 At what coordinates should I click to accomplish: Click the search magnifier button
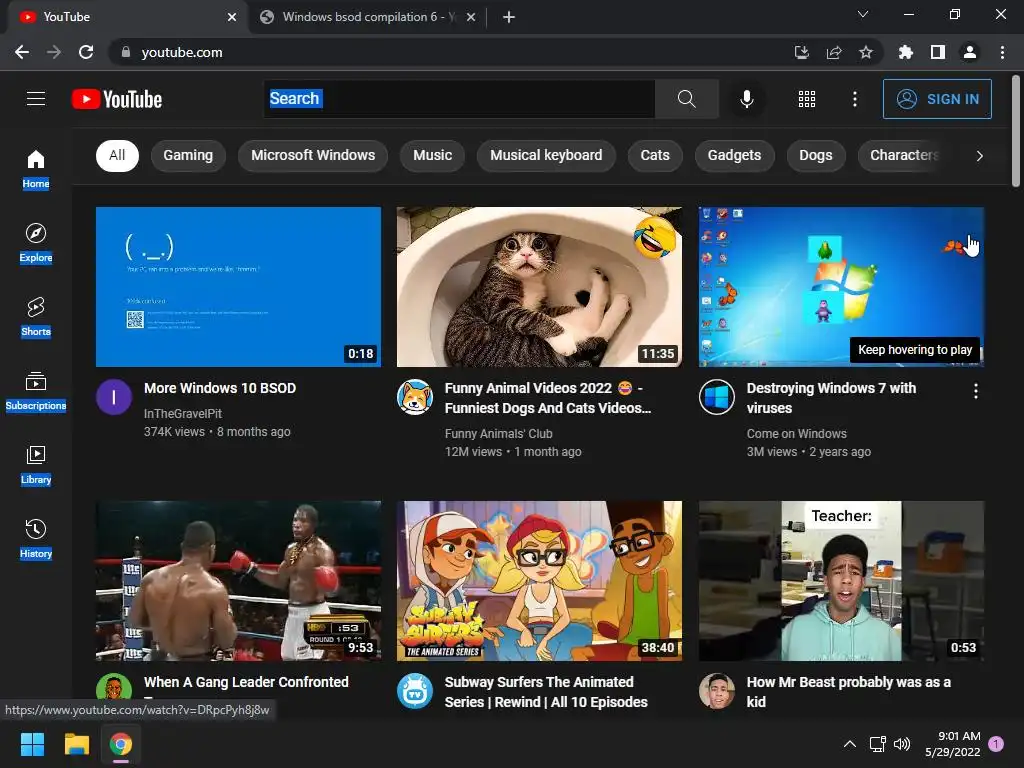pyautogui.click(x=686, y=99)
